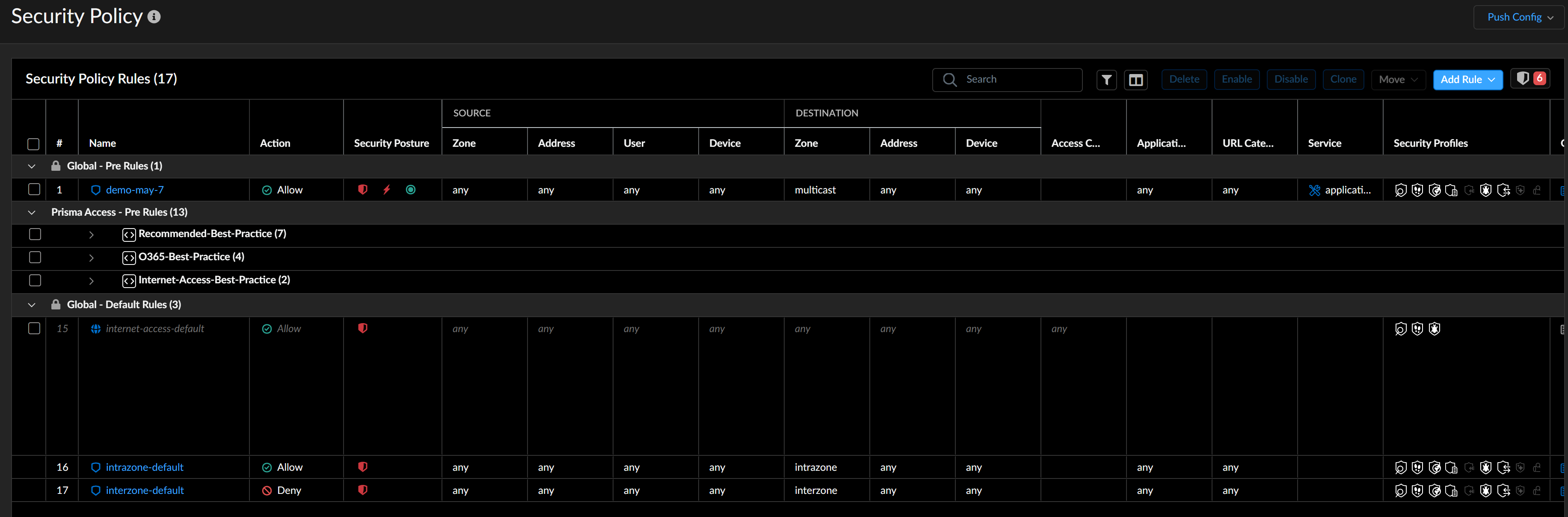Image resolution: width=1568 pixels, height=517 pixels.
Task: Check the demo-may-7 rule checkbox
Action: coord(34,190)
